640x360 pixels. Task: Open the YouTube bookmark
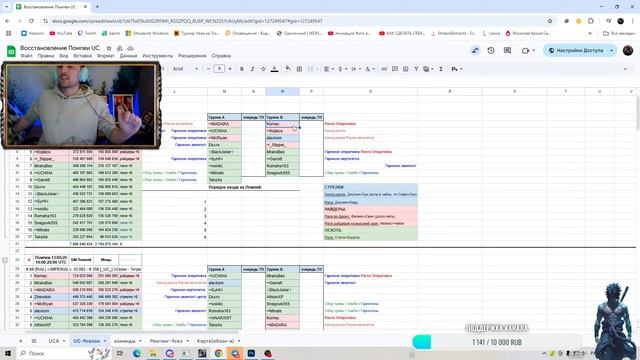click(61, 33)
